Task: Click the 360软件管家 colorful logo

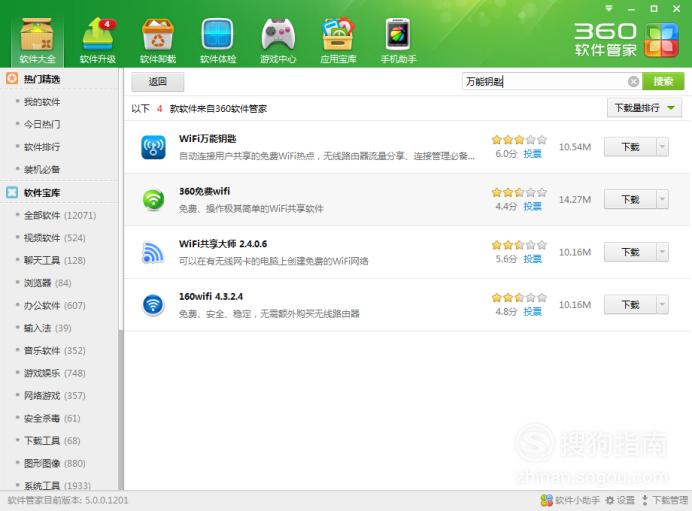Action: (x=661, y=41)
